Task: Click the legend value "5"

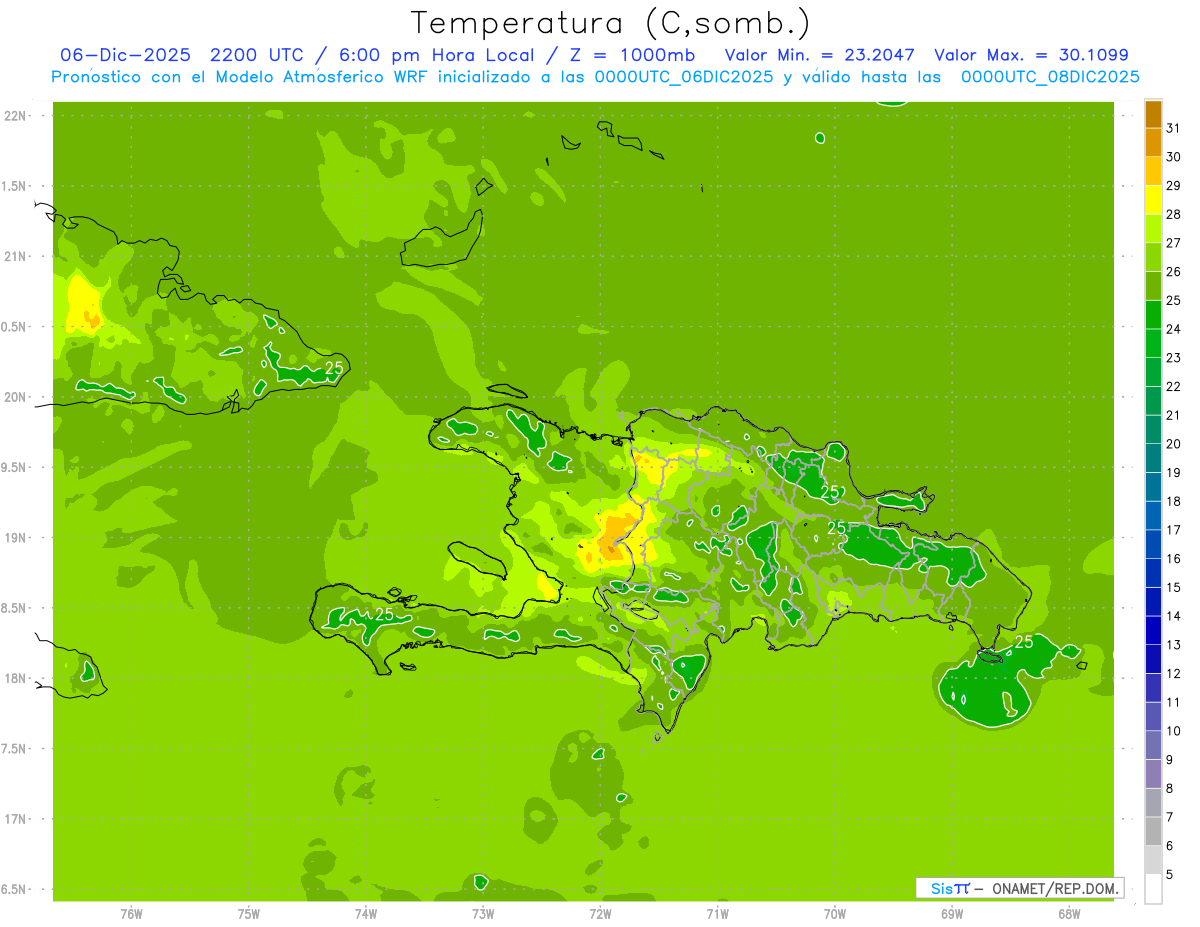Action: click(1170, 875)
